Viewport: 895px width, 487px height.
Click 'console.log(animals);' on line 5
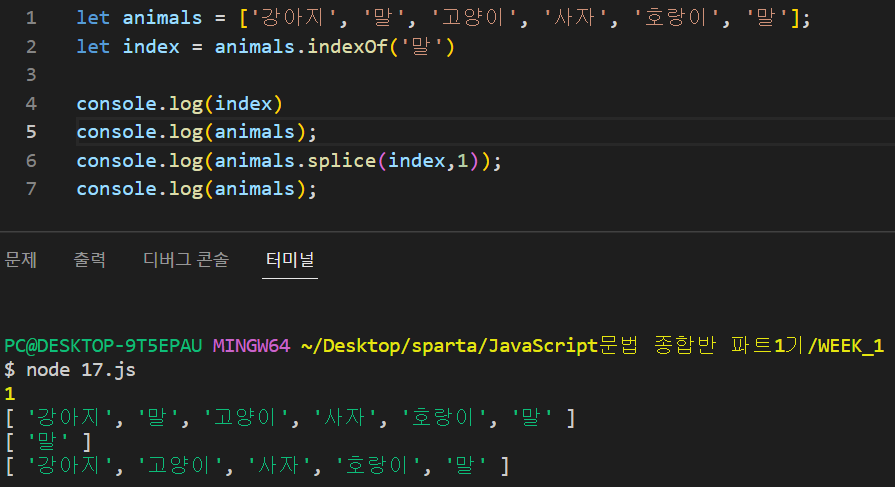point(196,132)
